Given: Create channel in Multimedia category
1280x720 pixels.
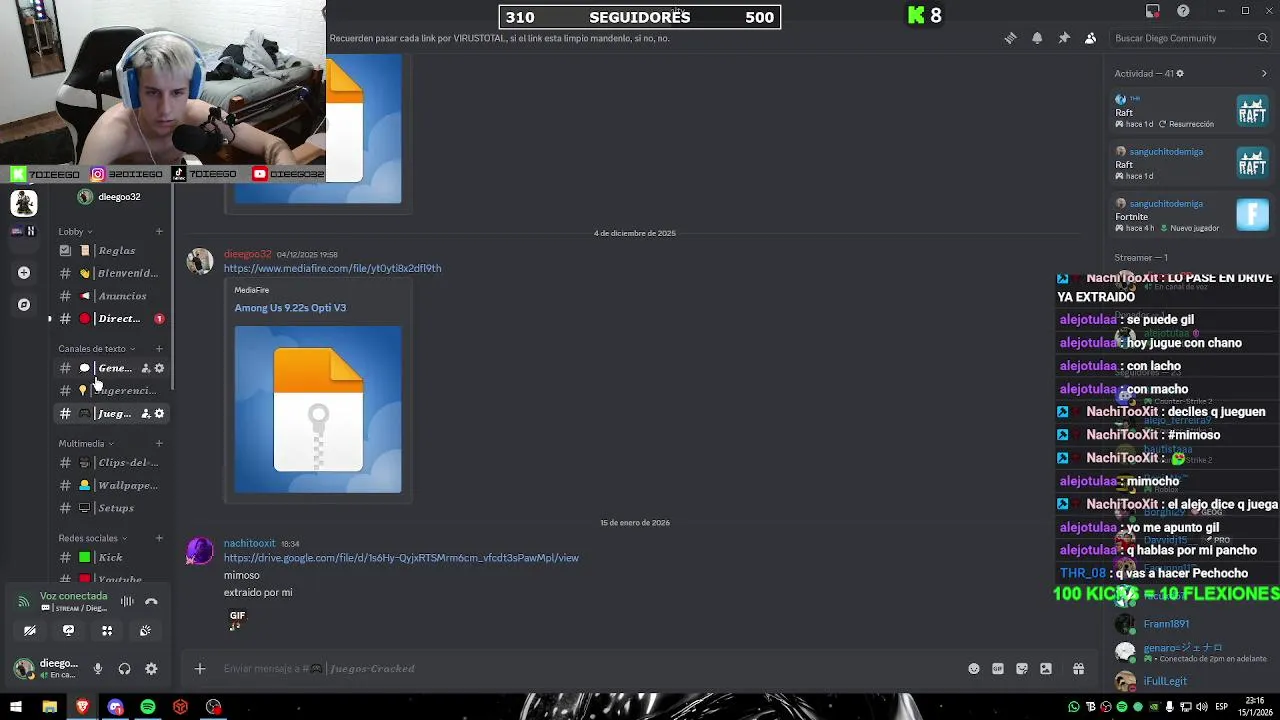Looking at the screenshot, I should (159, 443).
